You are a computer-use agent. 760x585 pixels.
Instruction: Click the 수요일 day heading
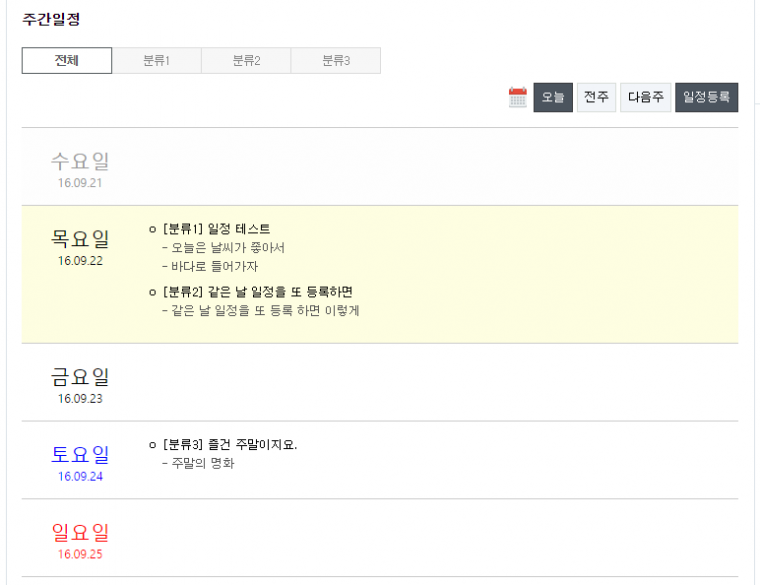click(x=80, y=161)
